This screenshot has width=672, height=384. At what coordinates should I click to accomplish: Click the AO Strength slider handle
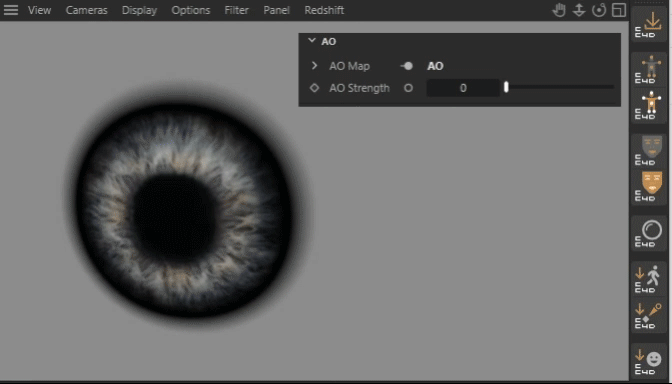[x=506, y=87]
